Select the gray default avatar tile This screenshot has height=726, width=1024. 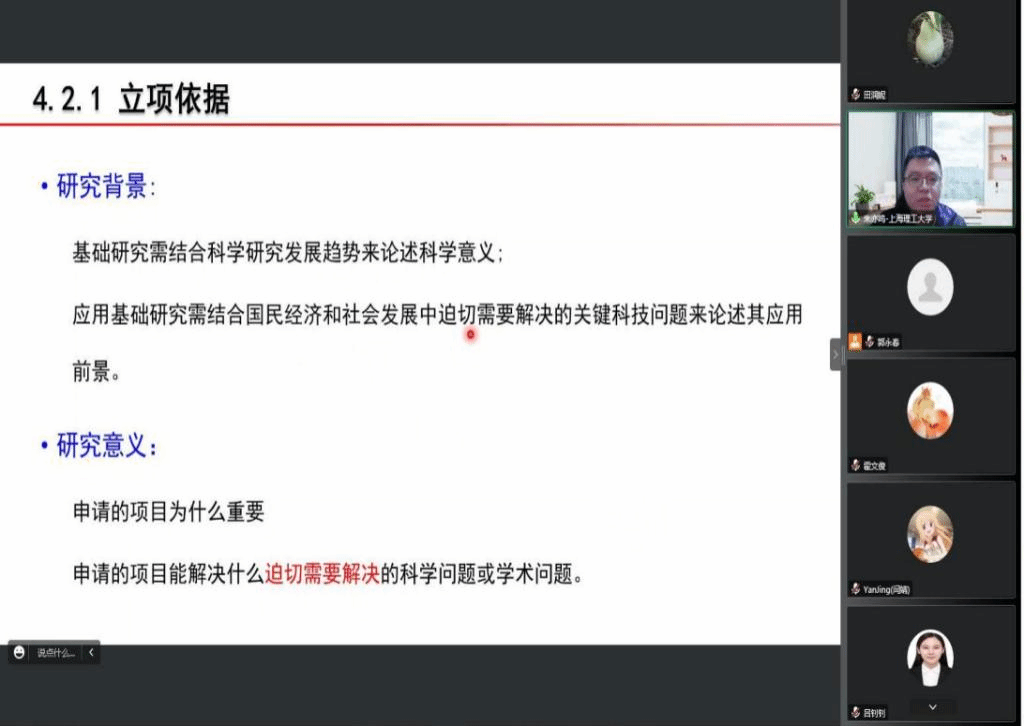pyautogui.click(x=930, y=288)
